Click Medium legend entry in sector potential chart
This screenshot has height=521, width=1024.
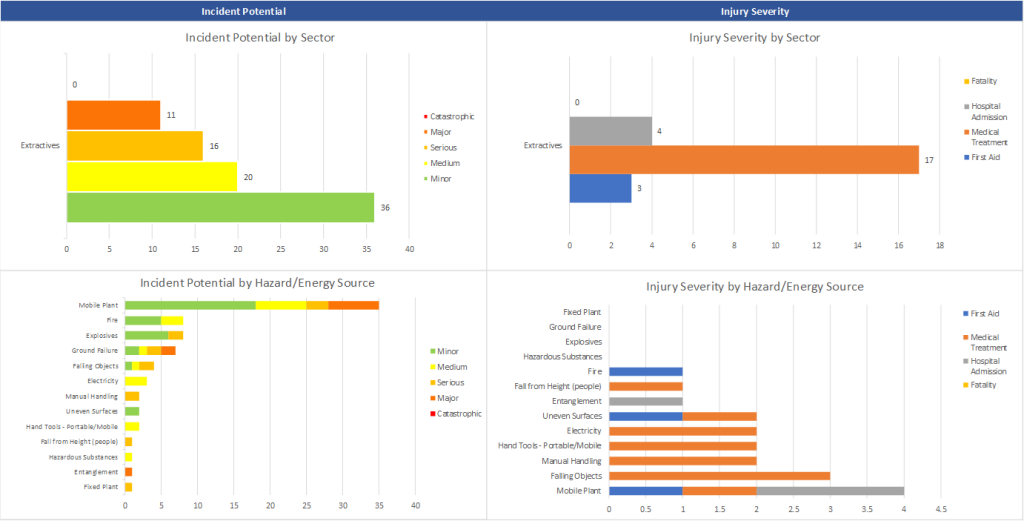click(441, 163)
